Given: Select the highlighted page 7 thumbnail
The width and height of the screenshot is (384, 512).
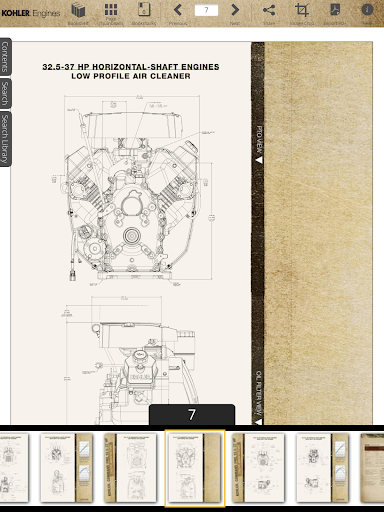Looking at the screenshot, I should click(x=195, y=468).
